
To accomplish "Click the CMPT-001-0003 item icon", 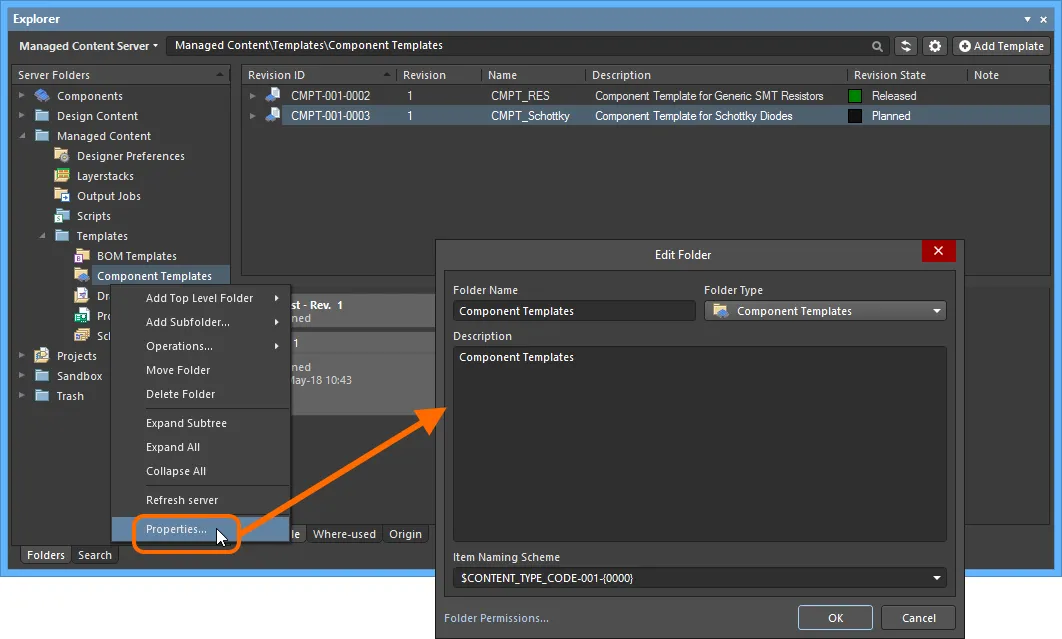I will click(273, 115).
